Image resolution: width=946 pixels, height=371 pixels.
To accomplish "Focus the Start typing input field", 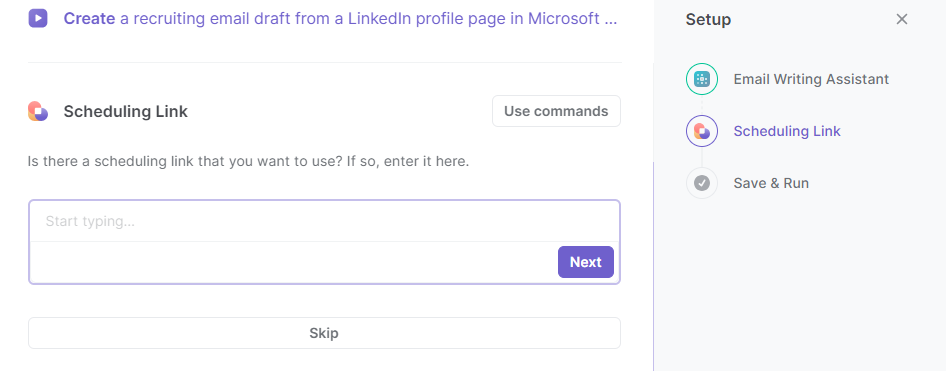I will point(325,221).
